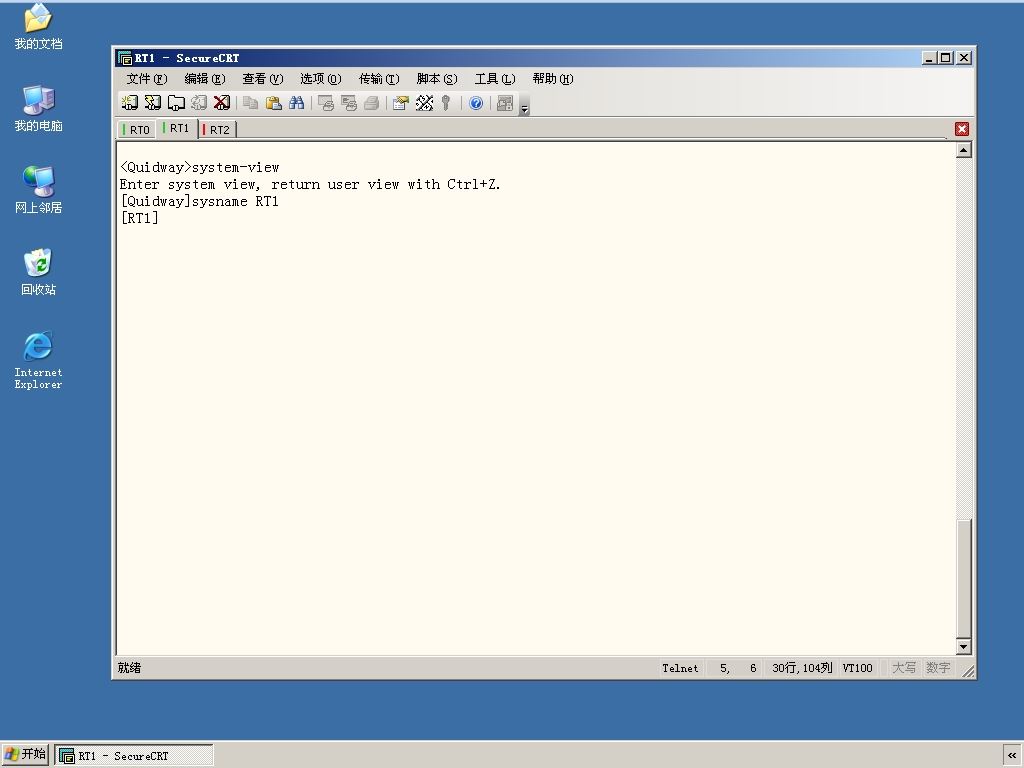Click the terminal vertical scrollbar thumb
Viewport: 1024px width, 768px height.
(963, 577)
